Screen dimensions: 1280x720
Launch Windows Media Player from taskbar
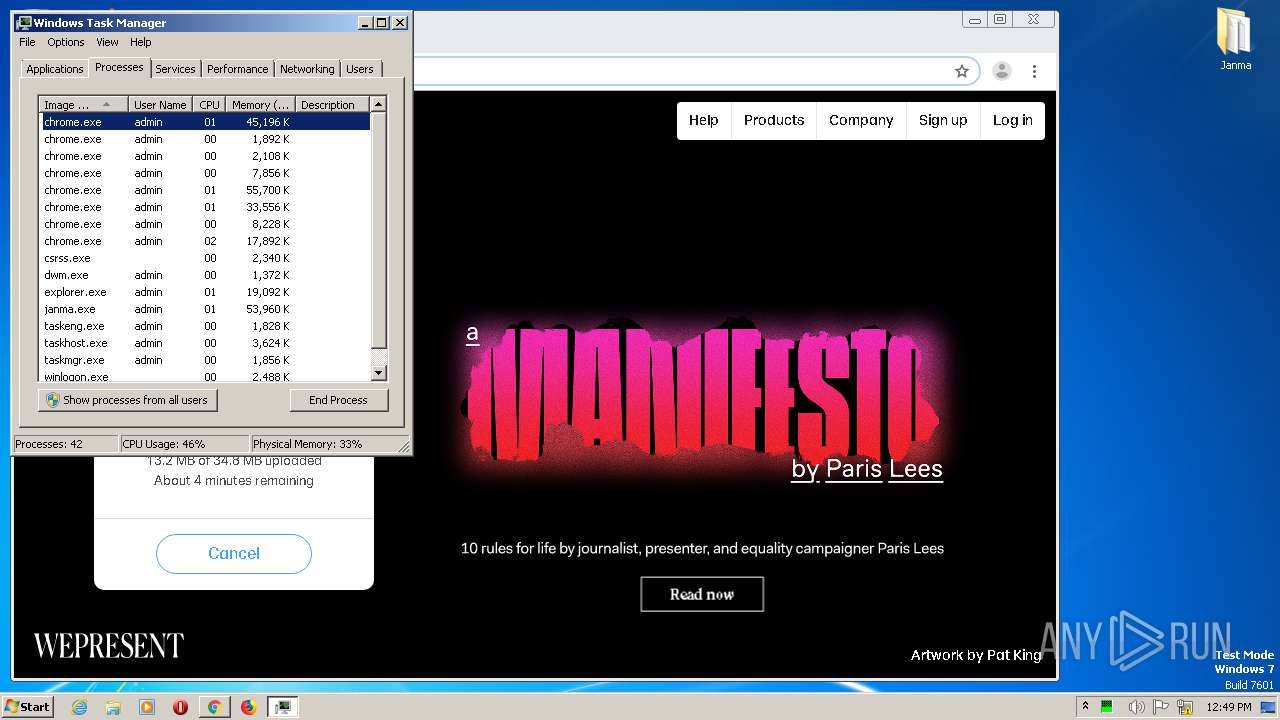pos(147,707)
